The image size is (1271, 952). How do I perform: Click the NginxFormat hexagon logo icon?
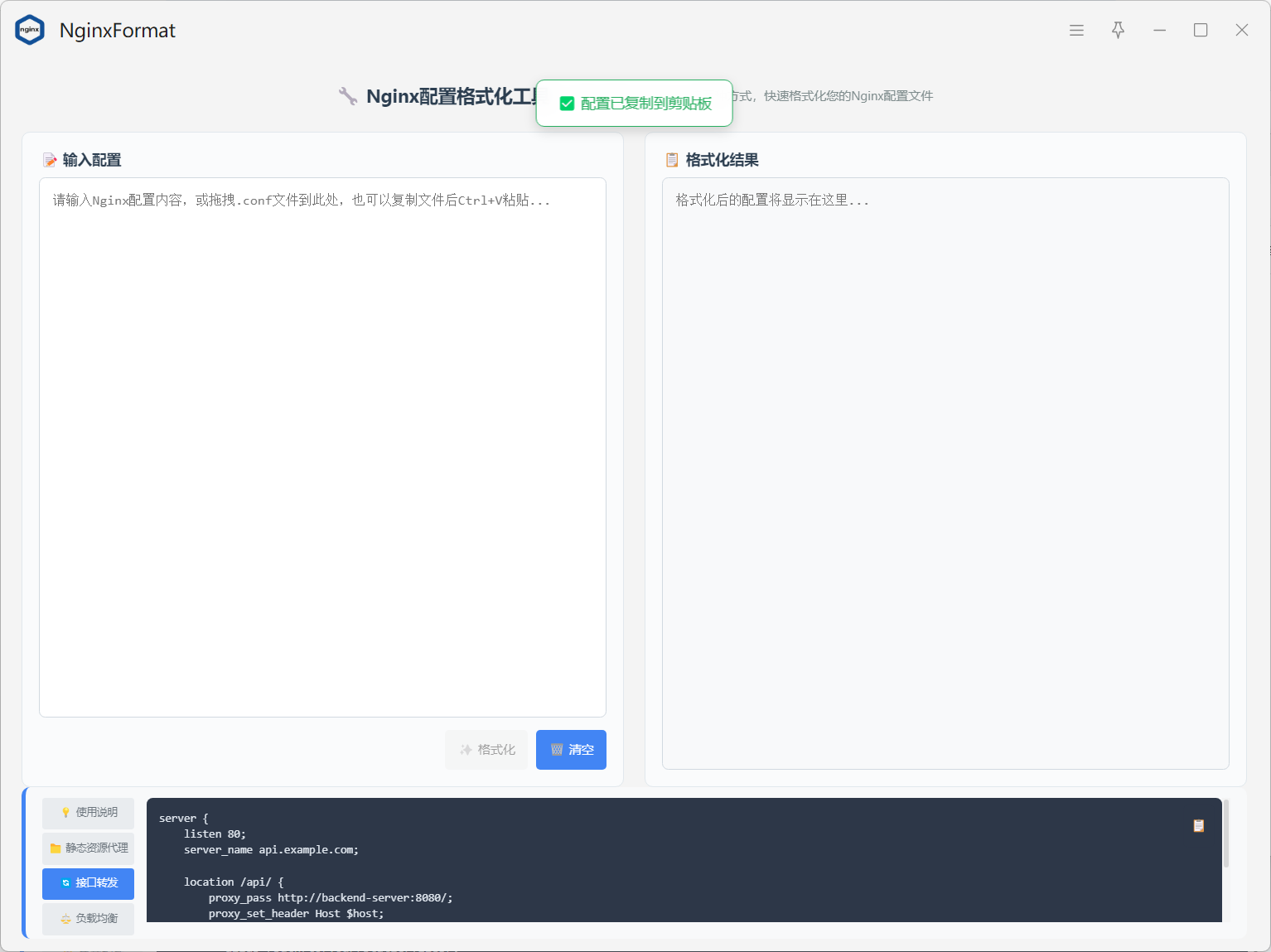(x=30, y=30)
